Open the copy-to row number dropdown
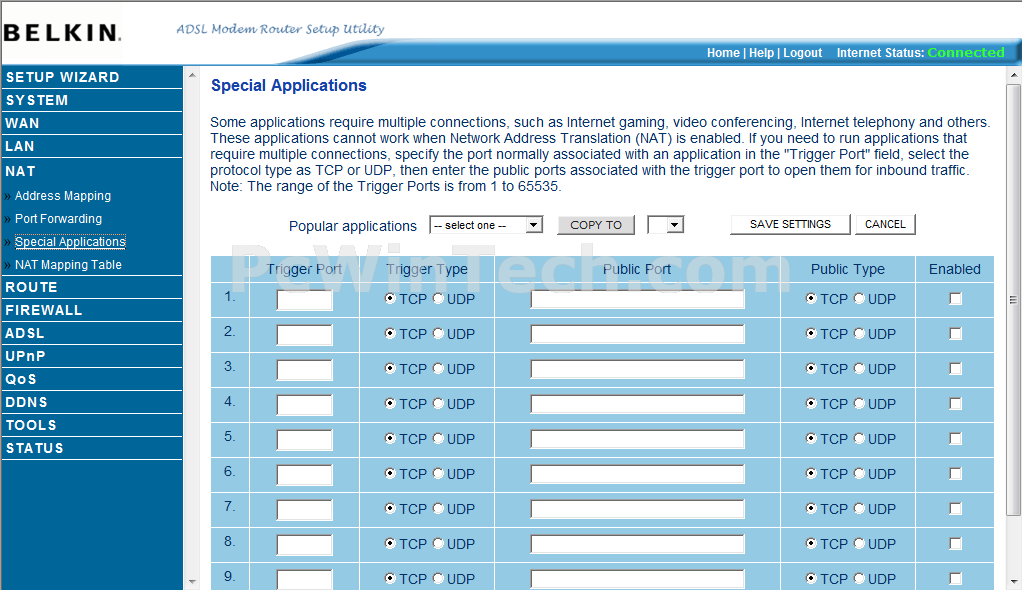The width and height of the screenshot is (1022, 590). tap(665, 225)
